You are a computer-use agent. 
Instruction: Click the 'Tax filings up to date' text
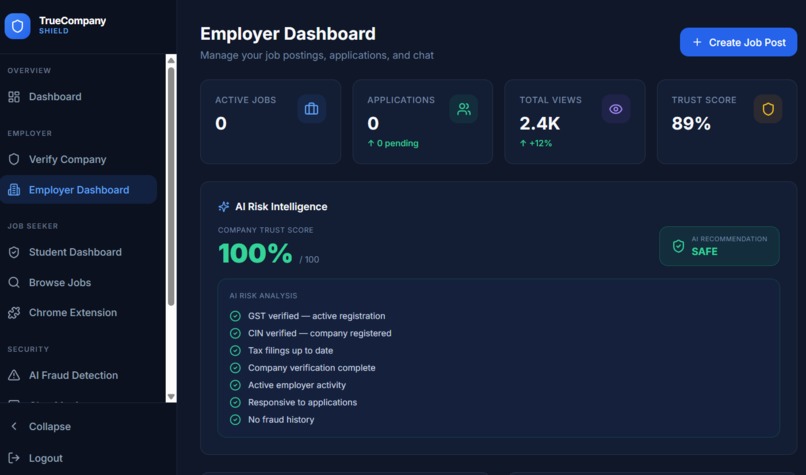pyautogui.click(x=290, y=351)
